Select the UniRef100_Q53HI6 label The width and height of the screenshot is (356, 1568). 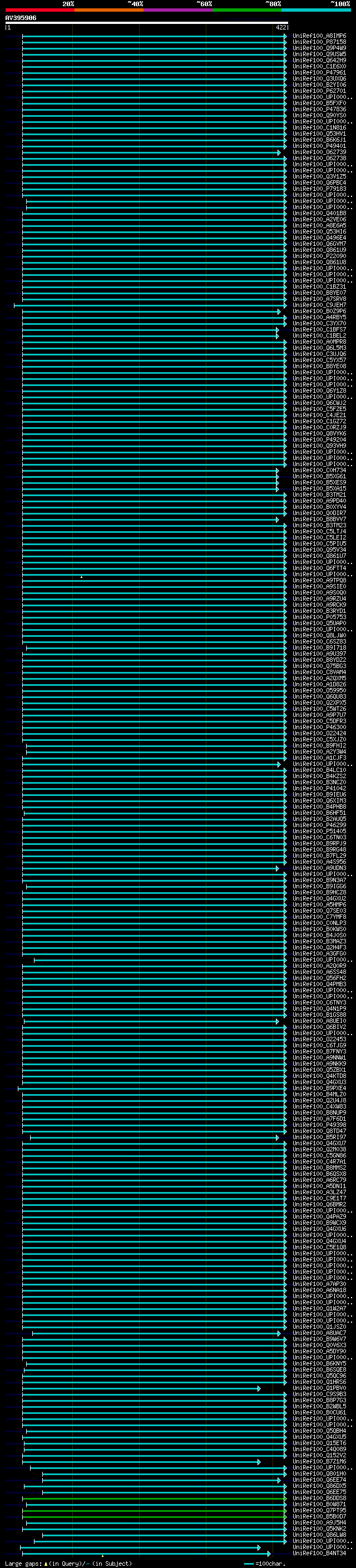pos(319,232)
